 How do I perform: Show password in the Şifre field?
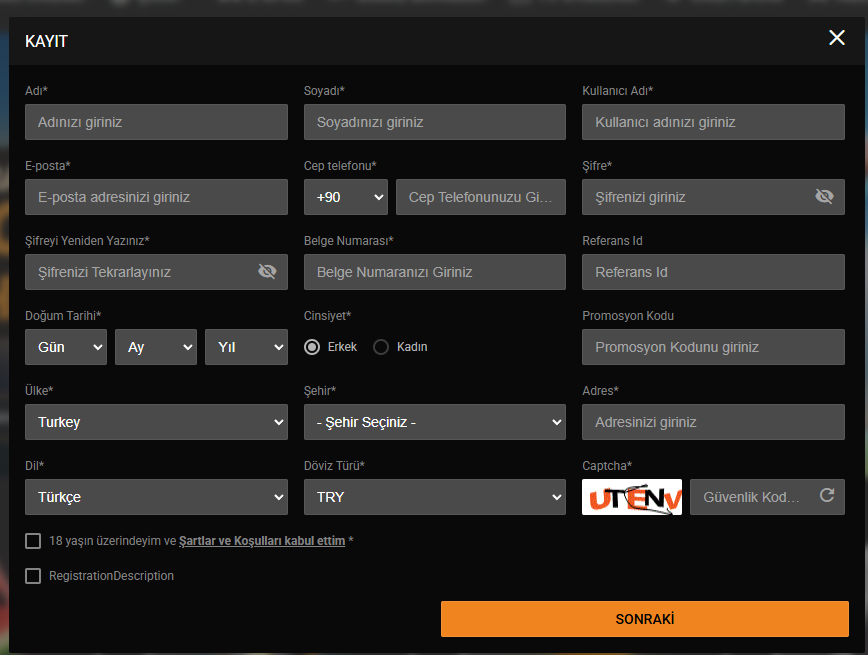tap(824, 197)
